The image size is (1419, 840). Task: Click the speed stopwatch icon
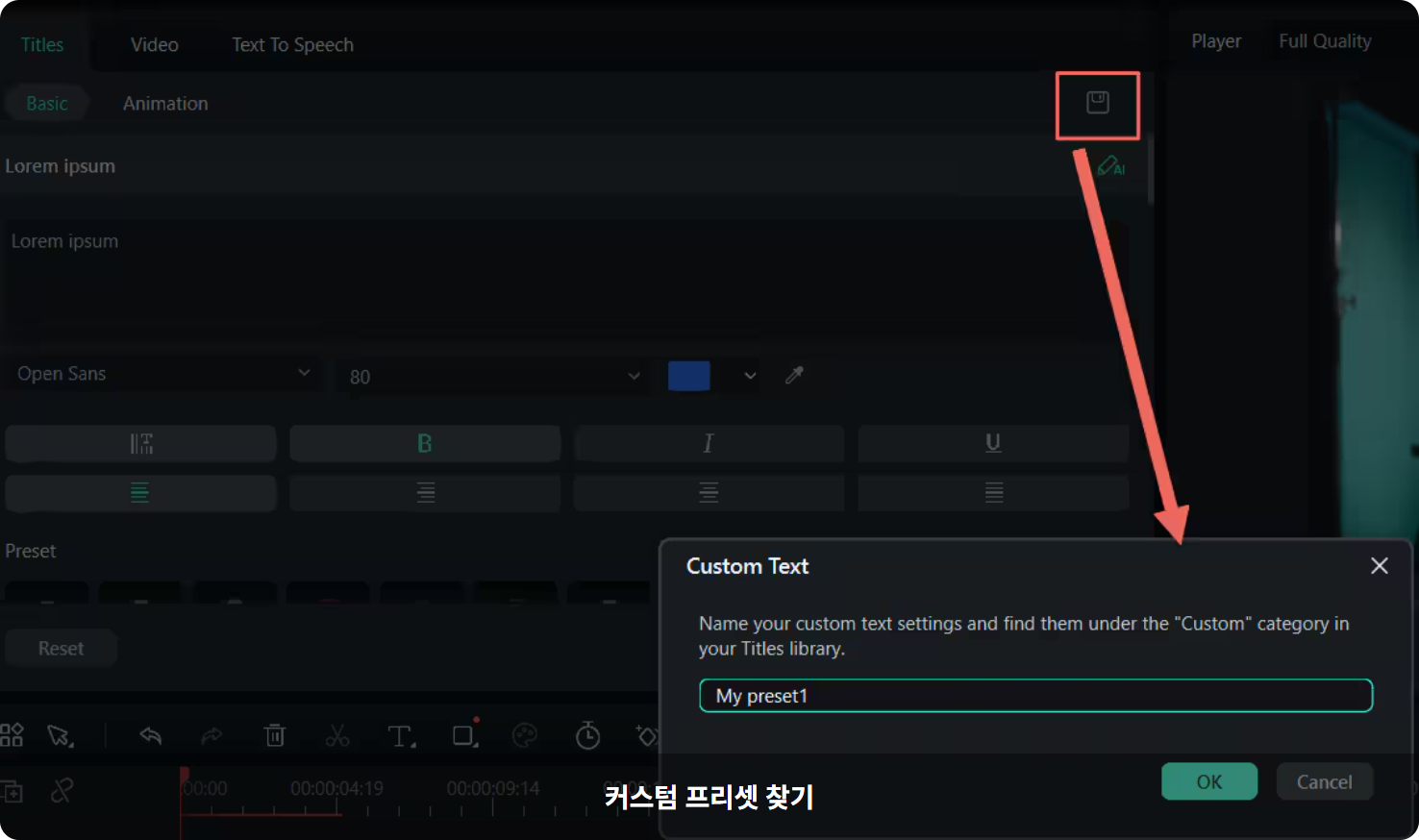coord(587,735)
